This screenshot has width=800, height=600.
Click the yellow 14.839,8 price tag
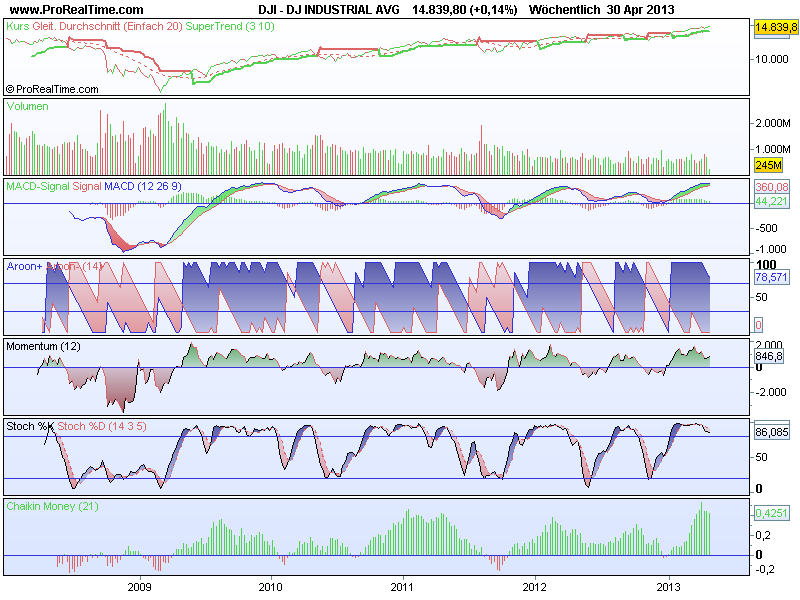tap(776, 27)
